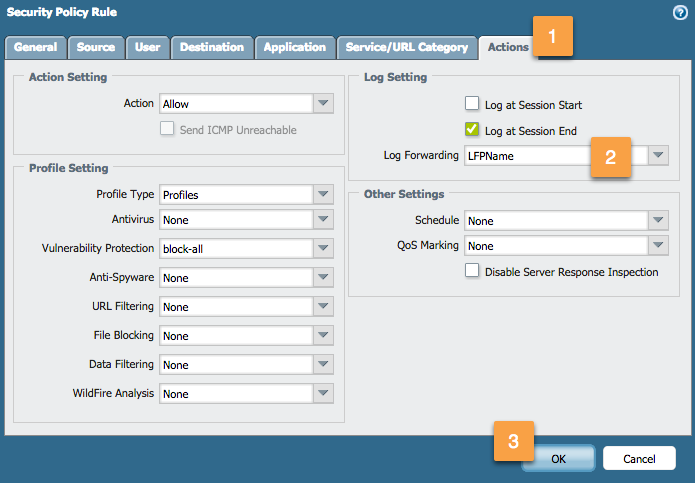
Task: Open the WildFire Analysis dropdown
Action: [x=322, y=393]
